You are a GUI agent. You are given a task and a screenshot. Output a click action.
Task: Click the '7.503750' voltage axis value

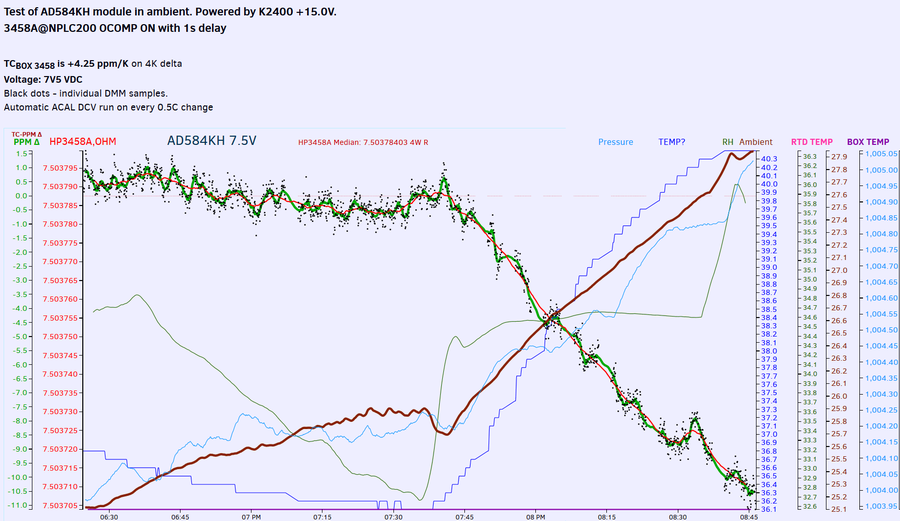pyautogui.click(x=60, y=337)
